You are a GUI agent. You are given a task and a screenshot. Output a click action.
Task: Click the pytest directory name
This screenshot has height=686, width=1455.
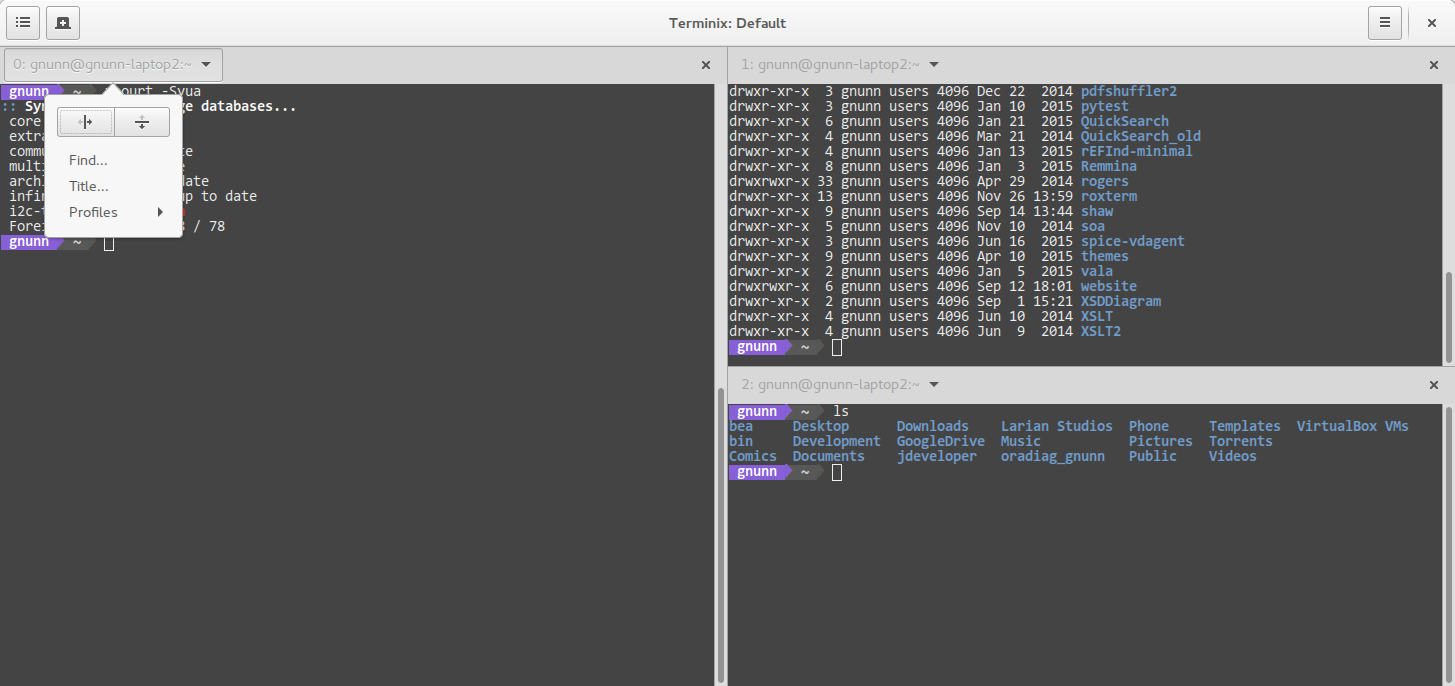[1105, 106]
